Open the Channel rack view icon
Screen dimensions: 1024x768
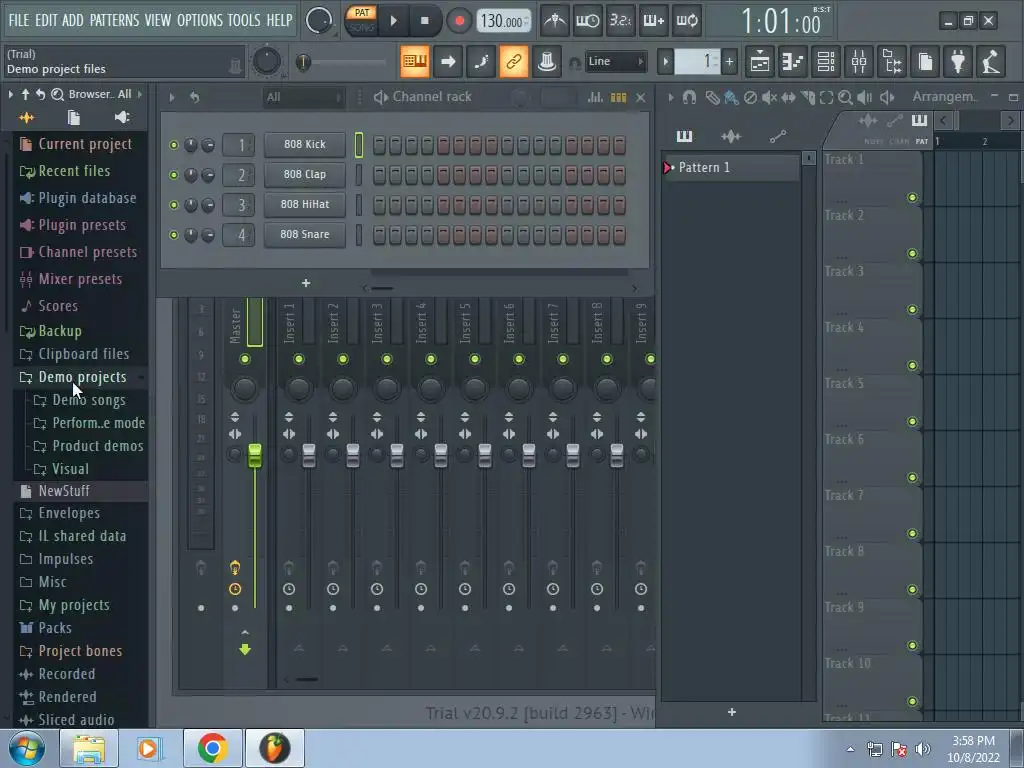825,62
